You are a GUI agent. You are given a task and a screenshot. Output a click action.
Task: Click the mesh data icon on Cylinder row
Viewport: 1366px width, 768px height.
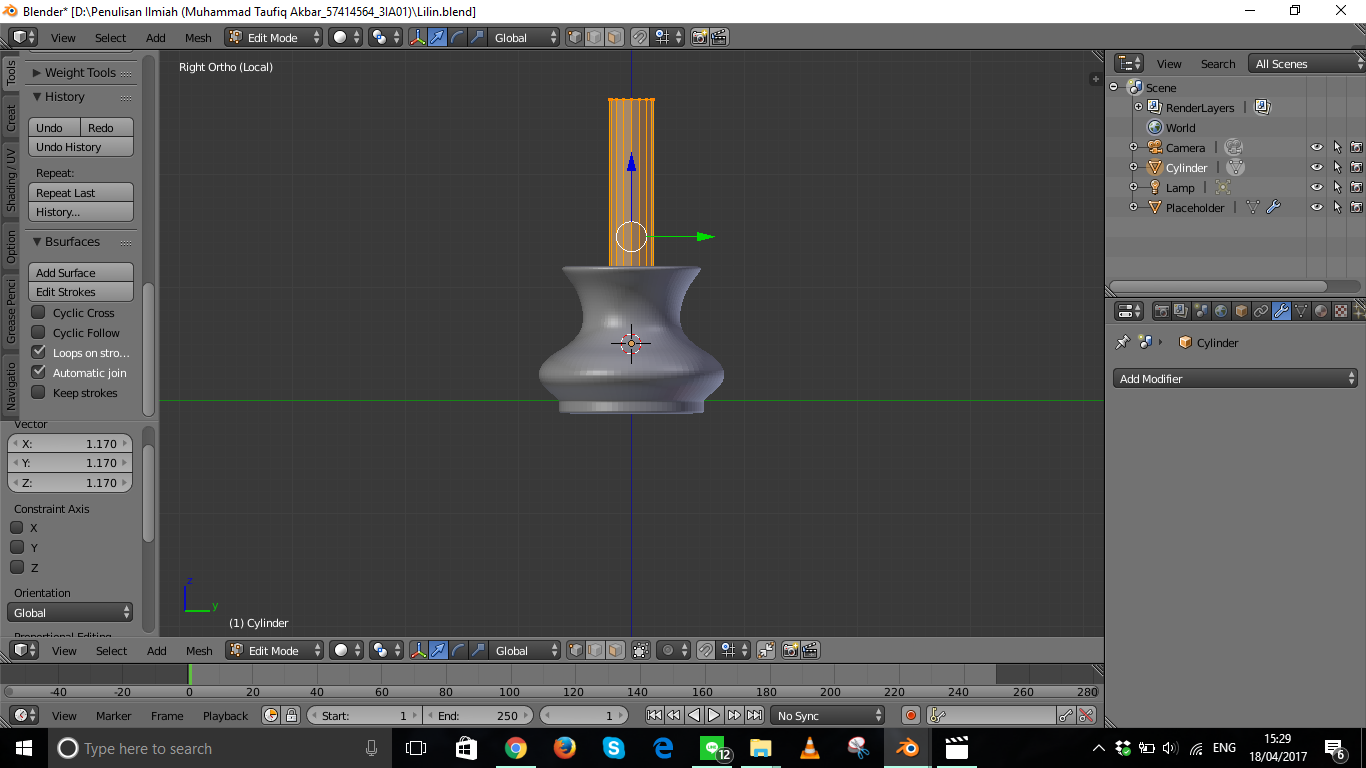[x=1235, y=167]
